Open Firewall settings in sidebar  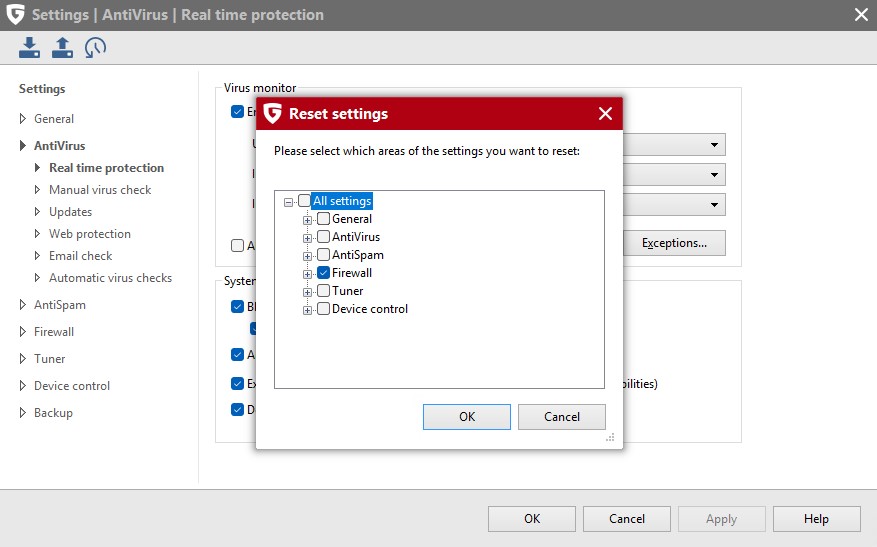click(54, 332)
